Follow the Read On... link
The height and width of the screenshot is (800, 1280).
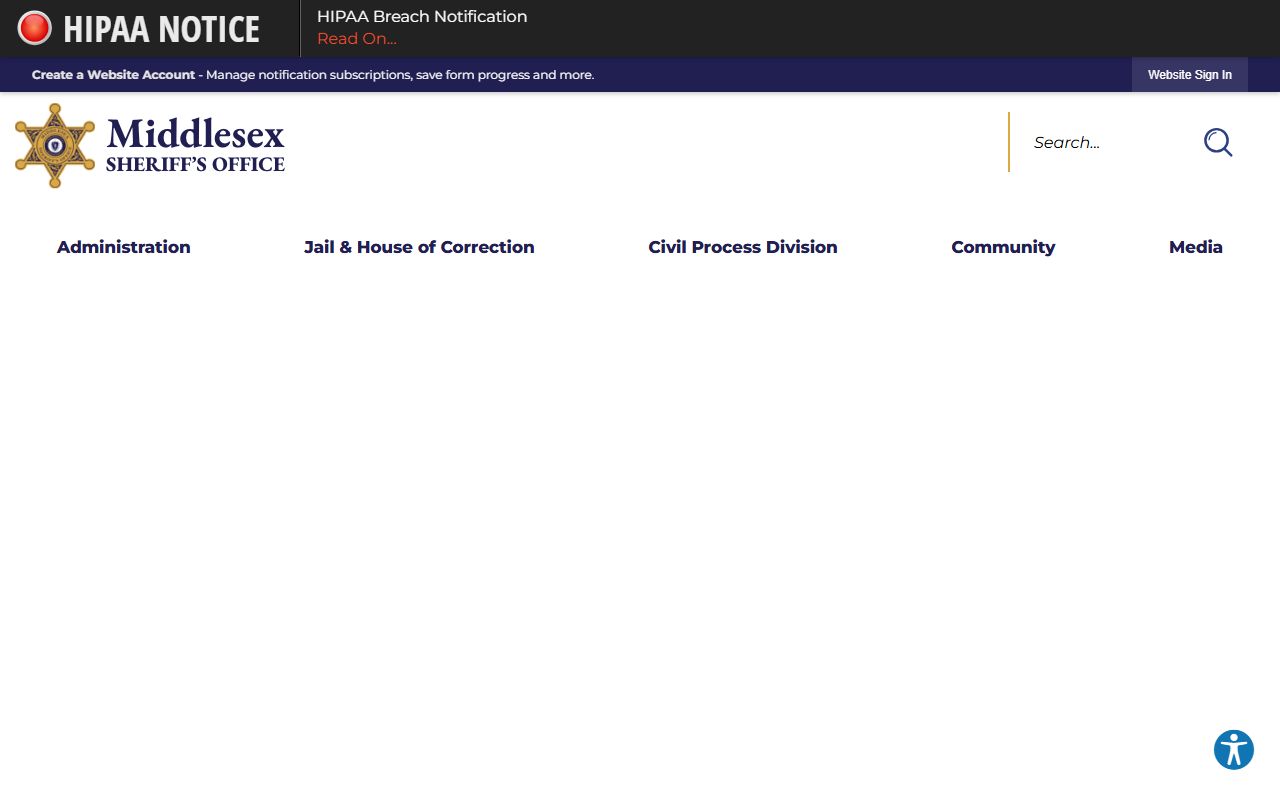(x=356, y=39)
